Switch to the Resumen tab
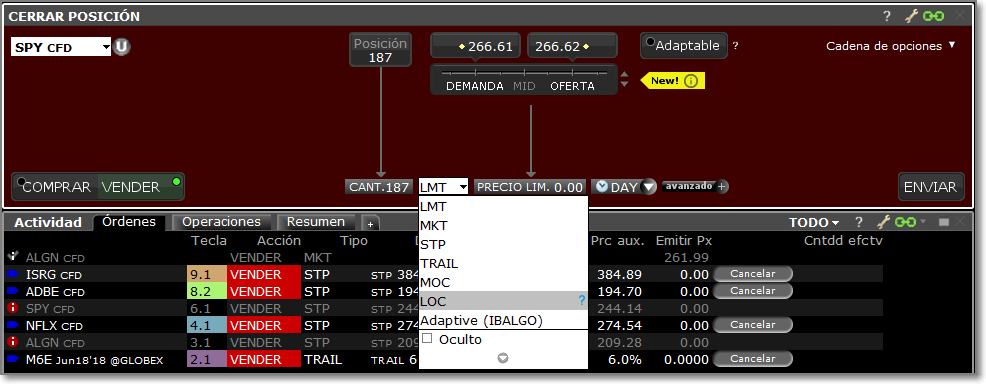The width and height of the screenshot is (986, 384). click(x=316, y=222)
